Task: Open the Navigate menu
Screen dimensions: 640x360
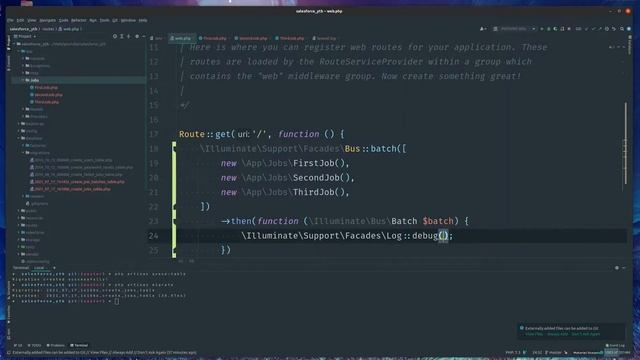Action: click(x=47, y=20)
